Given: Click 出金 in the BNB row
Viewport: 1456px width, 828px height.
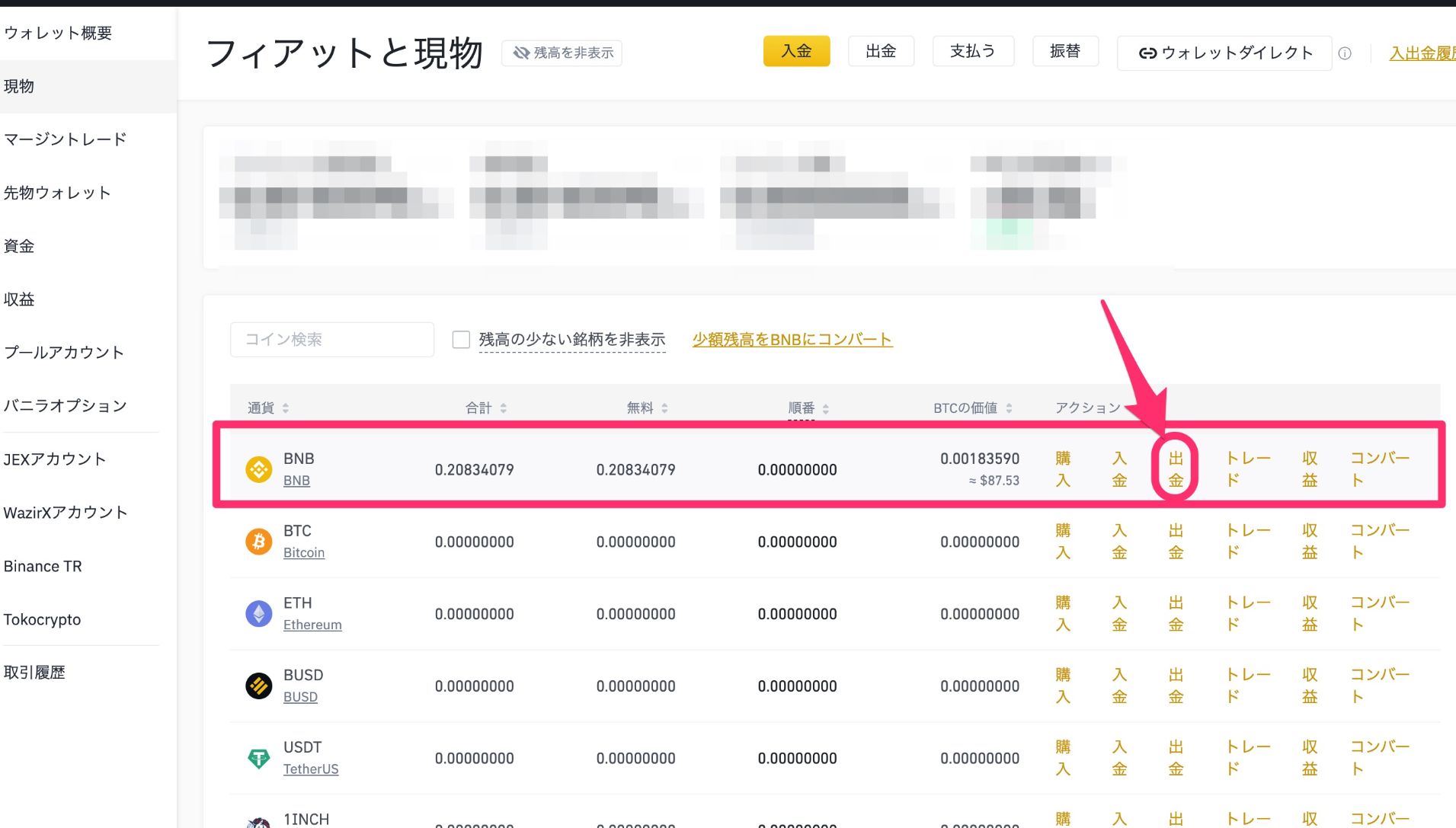Looking at the screenshot, I should pyautogui.click(x=1176, y=469).
